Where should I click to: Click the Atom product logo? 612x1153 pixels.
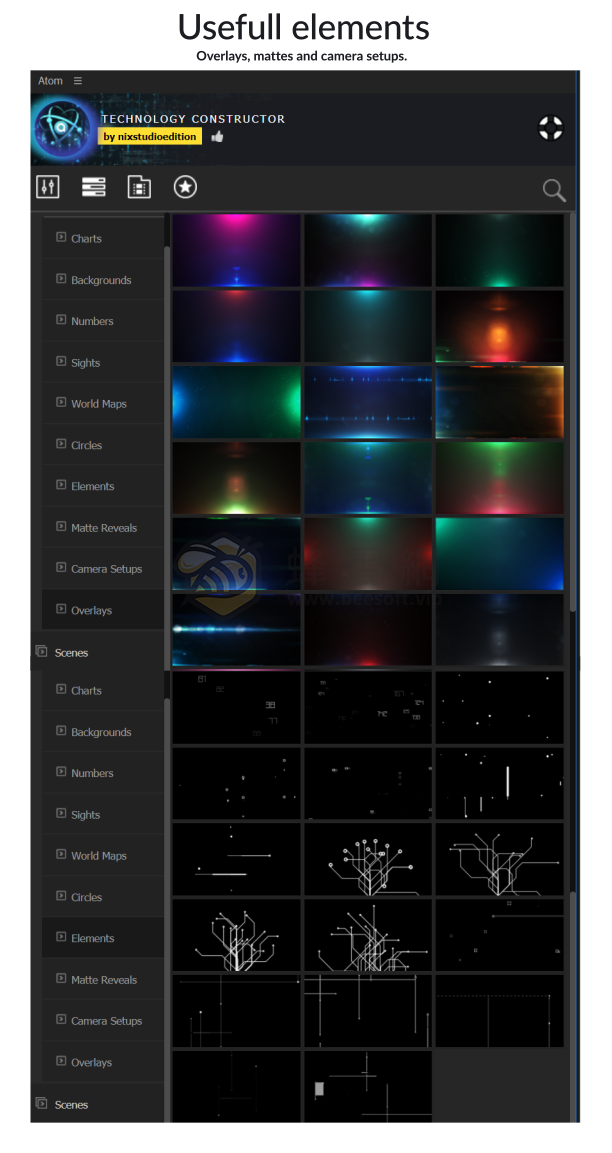pyautogui.click(x=62, y=127)
